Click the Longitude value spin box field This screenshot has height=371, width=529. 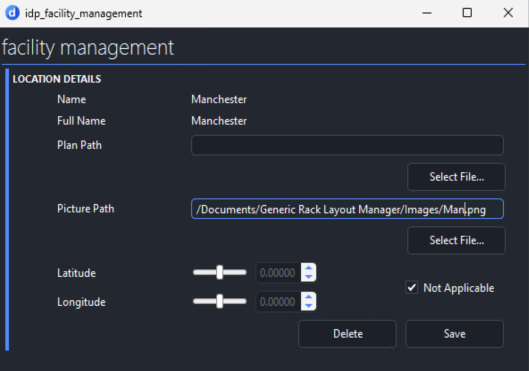278,302
